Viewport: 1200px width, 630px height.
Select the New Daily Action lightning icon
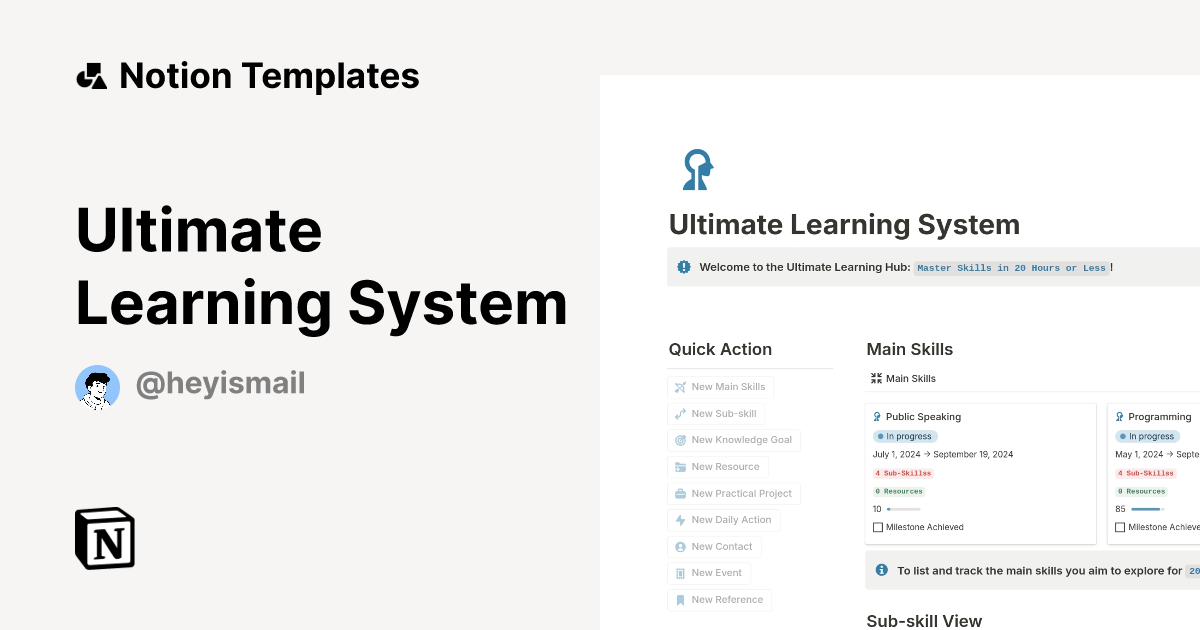(x=682, y=519)
